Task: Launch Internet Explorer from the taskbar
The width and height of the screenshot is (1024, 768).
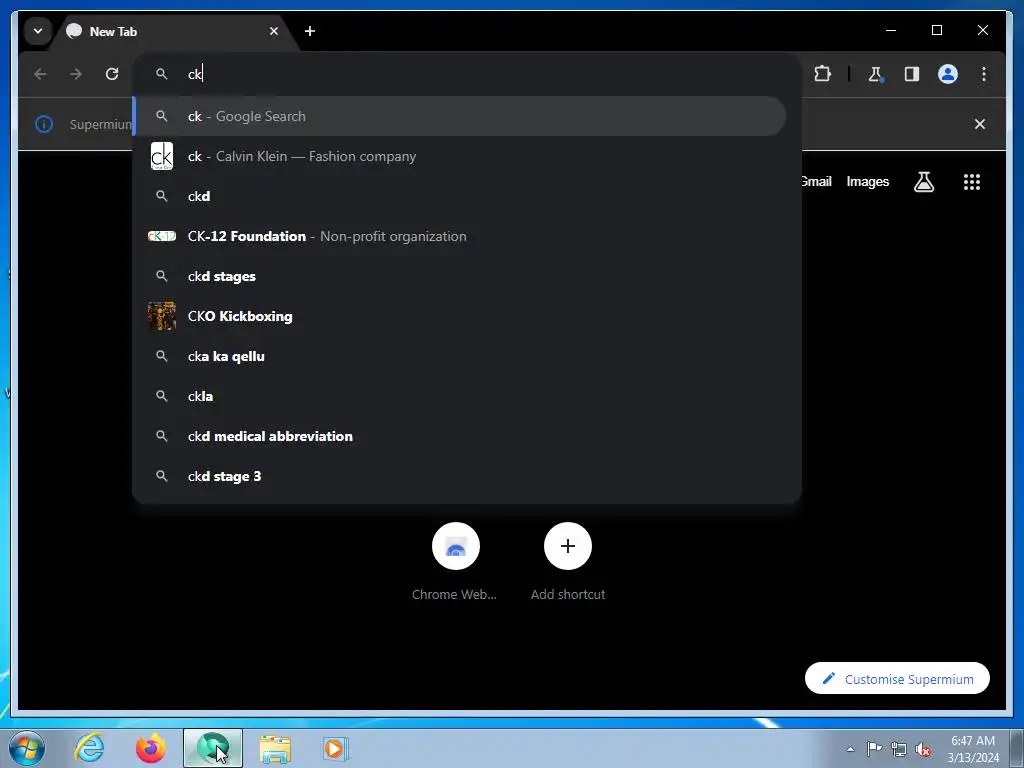Action: (x=89, y=748)
